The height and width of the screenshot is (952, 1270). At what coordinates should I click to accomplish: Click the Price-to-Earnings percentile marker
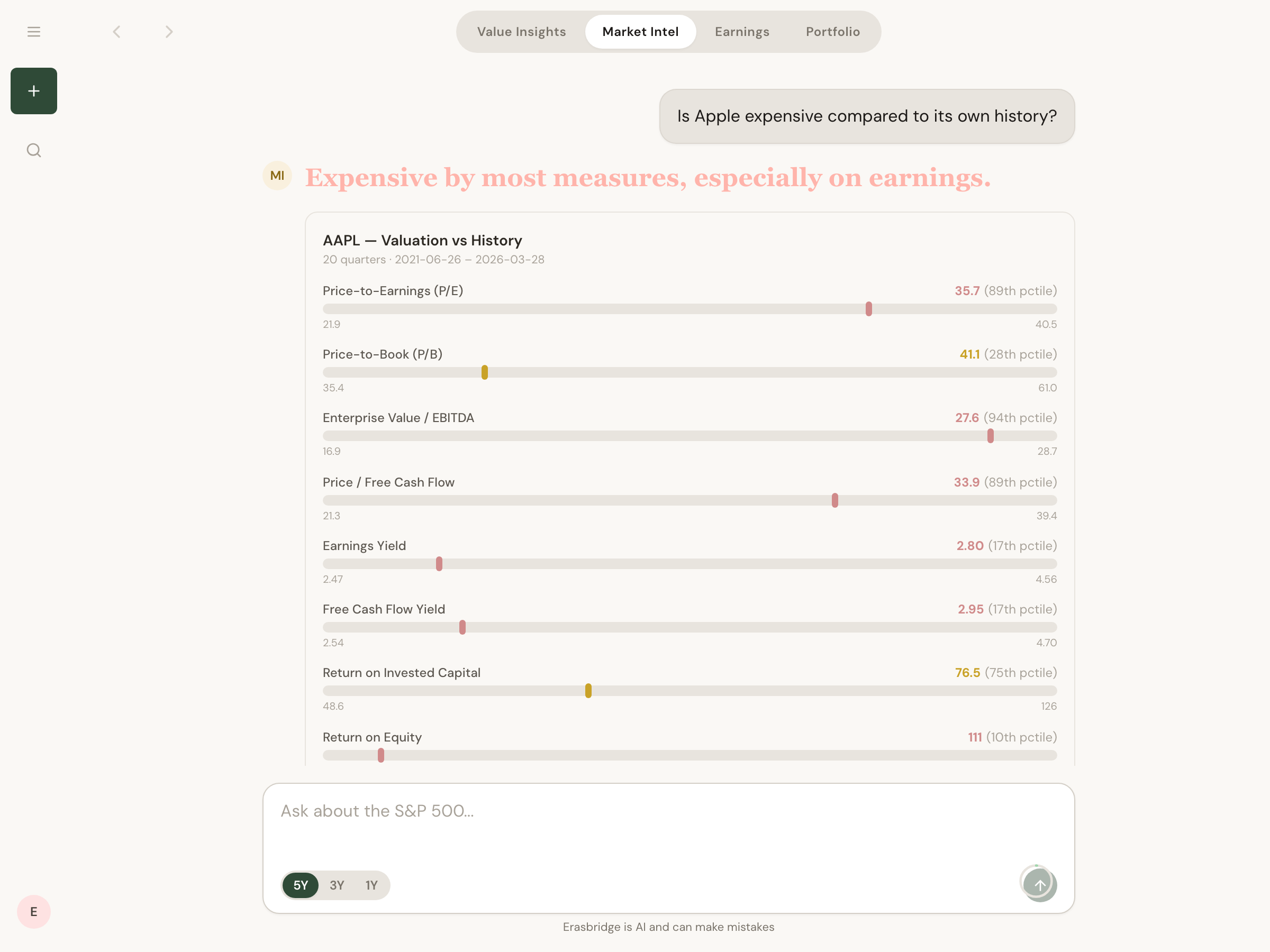tap(869, 309)
